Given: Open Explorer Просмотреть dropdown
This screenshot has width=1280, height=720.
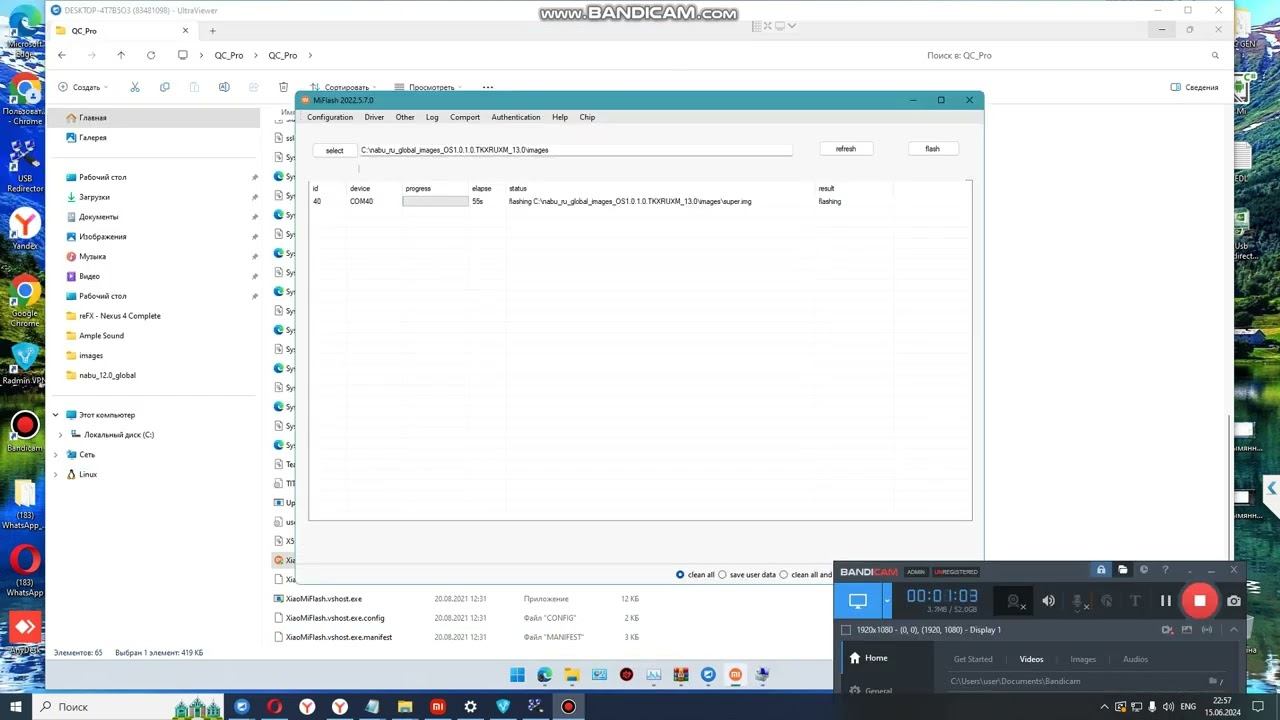Looking at the screenshot, I should (428, 87).
